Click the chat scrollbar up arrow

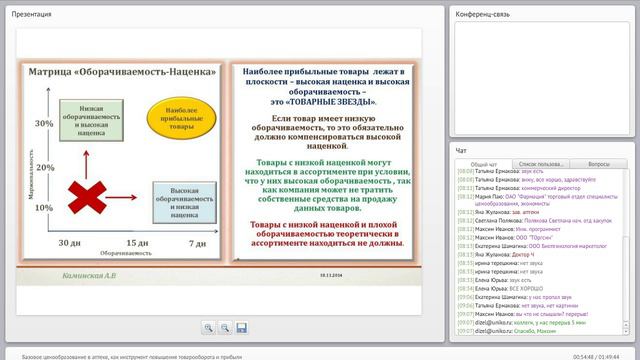tap(626, 325)
